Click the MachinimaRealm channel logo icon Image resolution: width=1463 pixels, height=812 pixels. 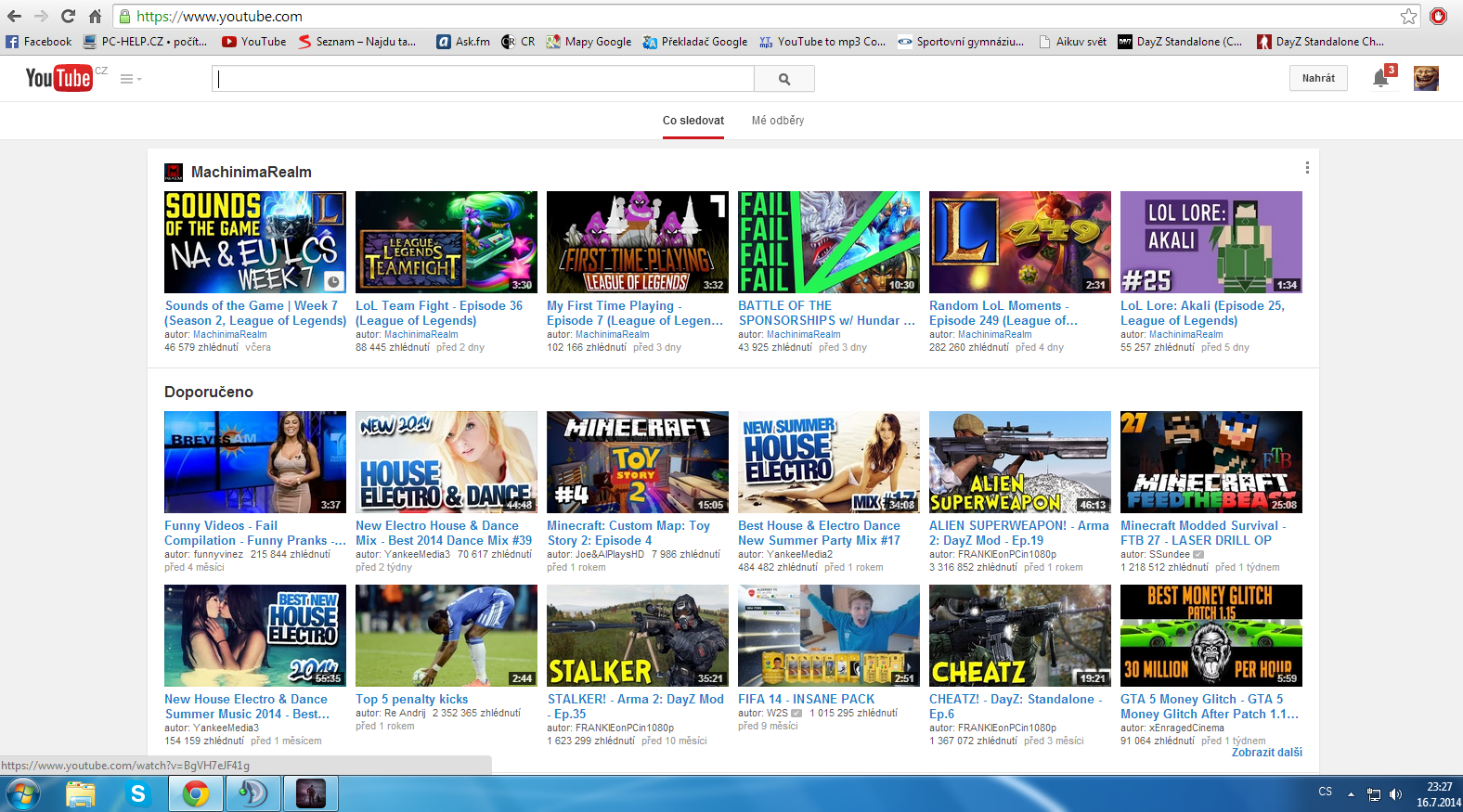coord(174,172)
